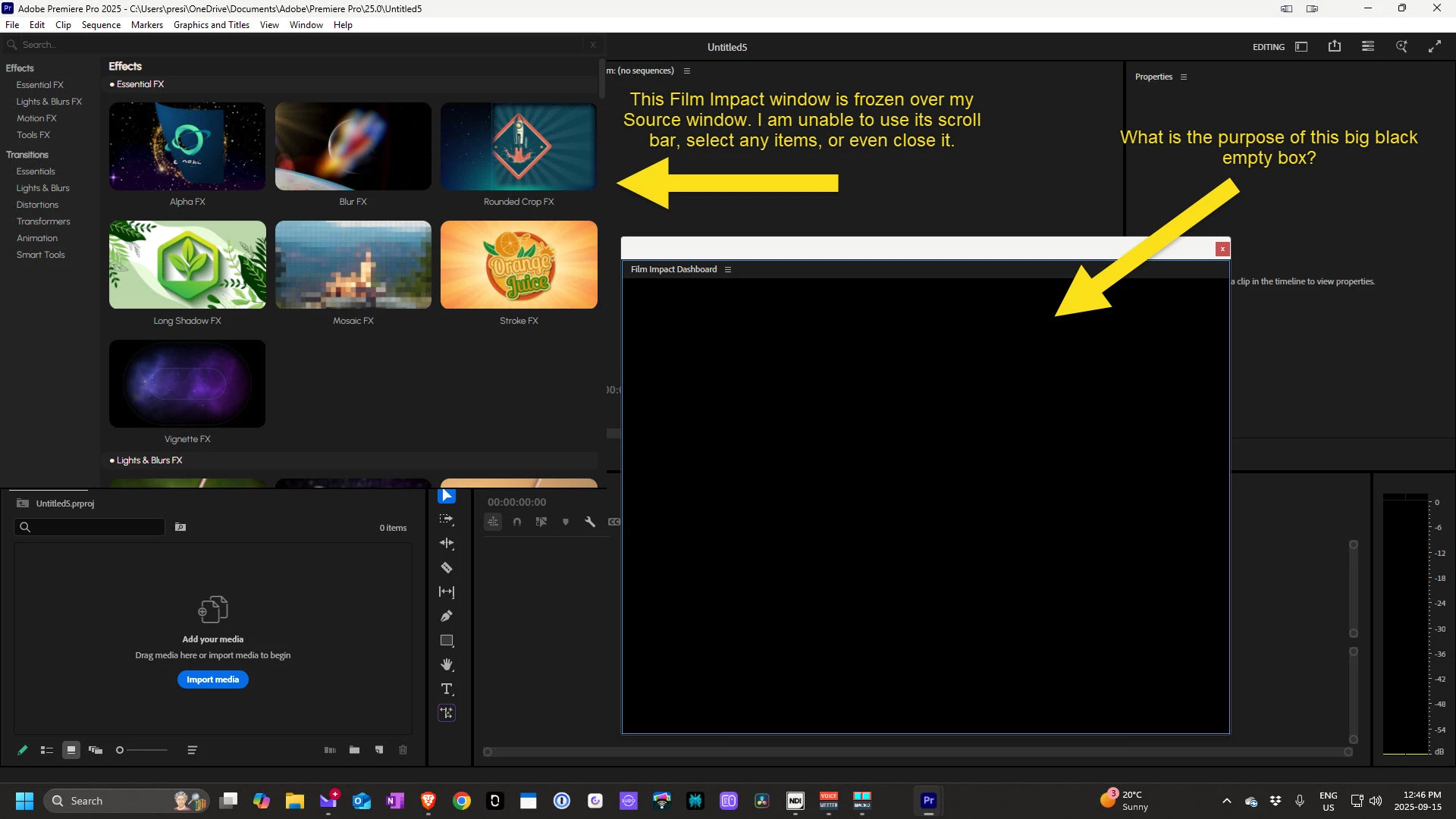Viewport: 1456px width, 819px height.
Task: Toggle timeline Snap magnet button
Action: tap(517, 522)
